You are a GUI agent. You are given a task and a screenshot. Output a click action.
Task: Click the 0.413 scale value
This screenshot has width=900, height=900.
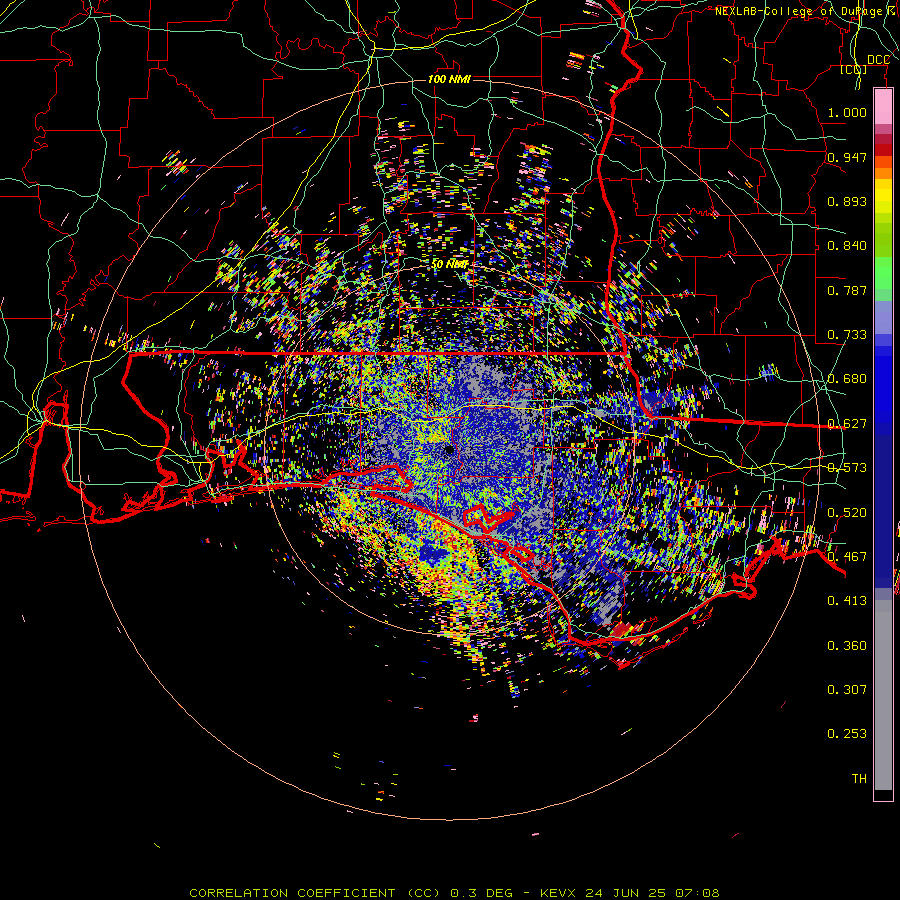click(x=847, y=601)
